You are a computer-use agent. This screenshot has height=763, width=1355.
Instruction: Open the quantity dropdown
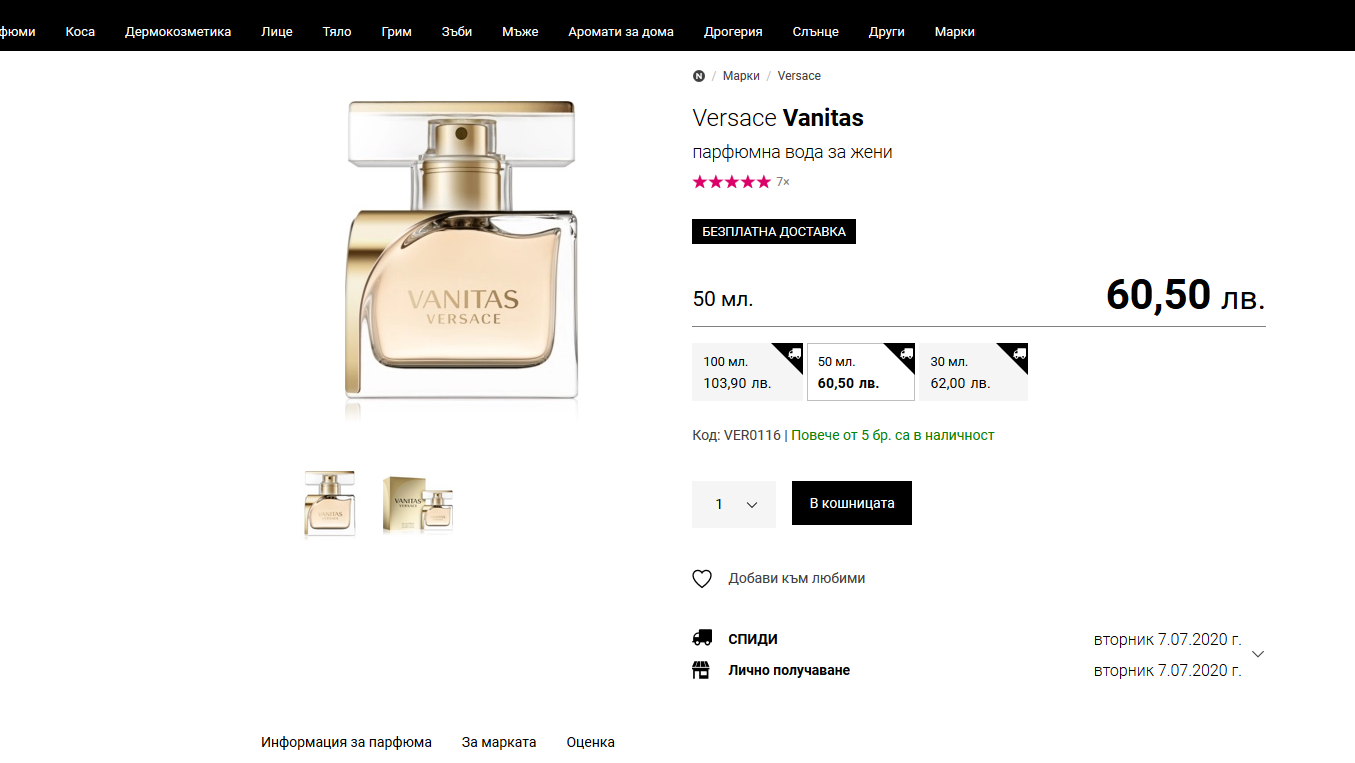coord(734,504)
